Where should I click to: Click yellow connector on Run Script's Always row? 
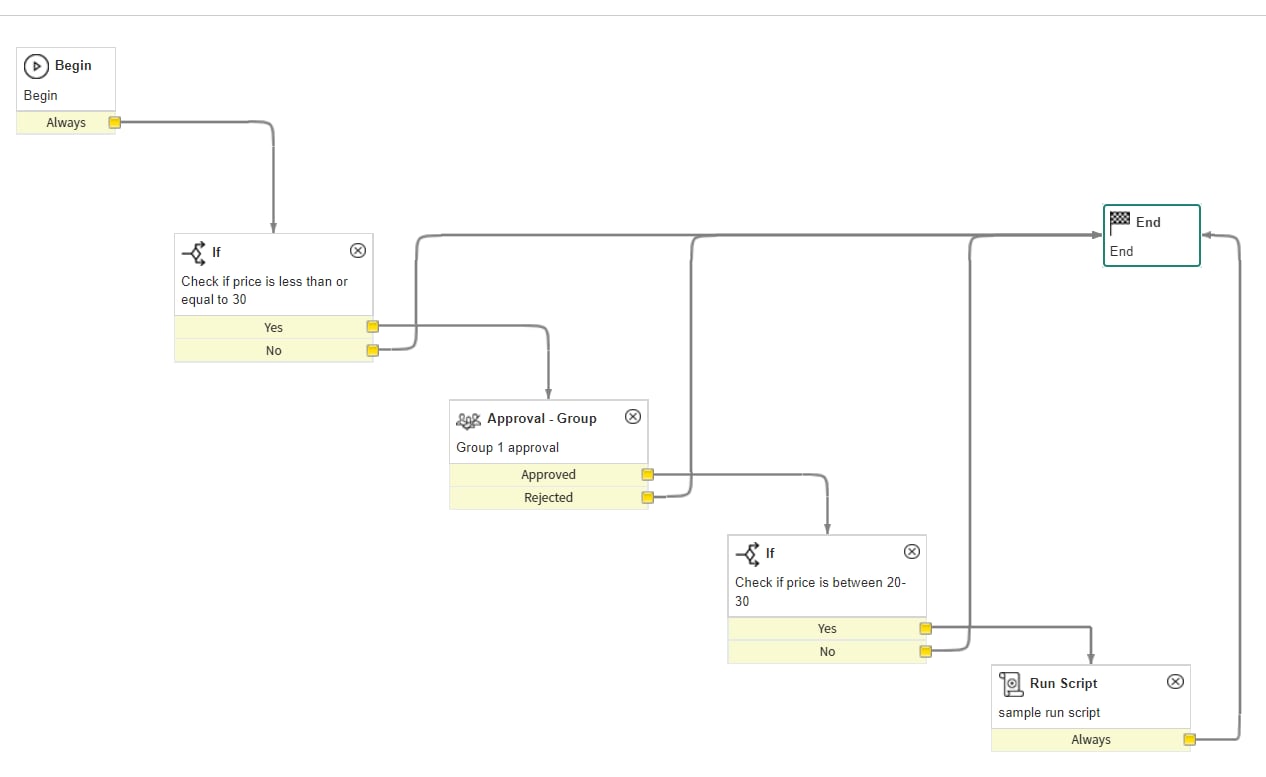coord(1189,740)
